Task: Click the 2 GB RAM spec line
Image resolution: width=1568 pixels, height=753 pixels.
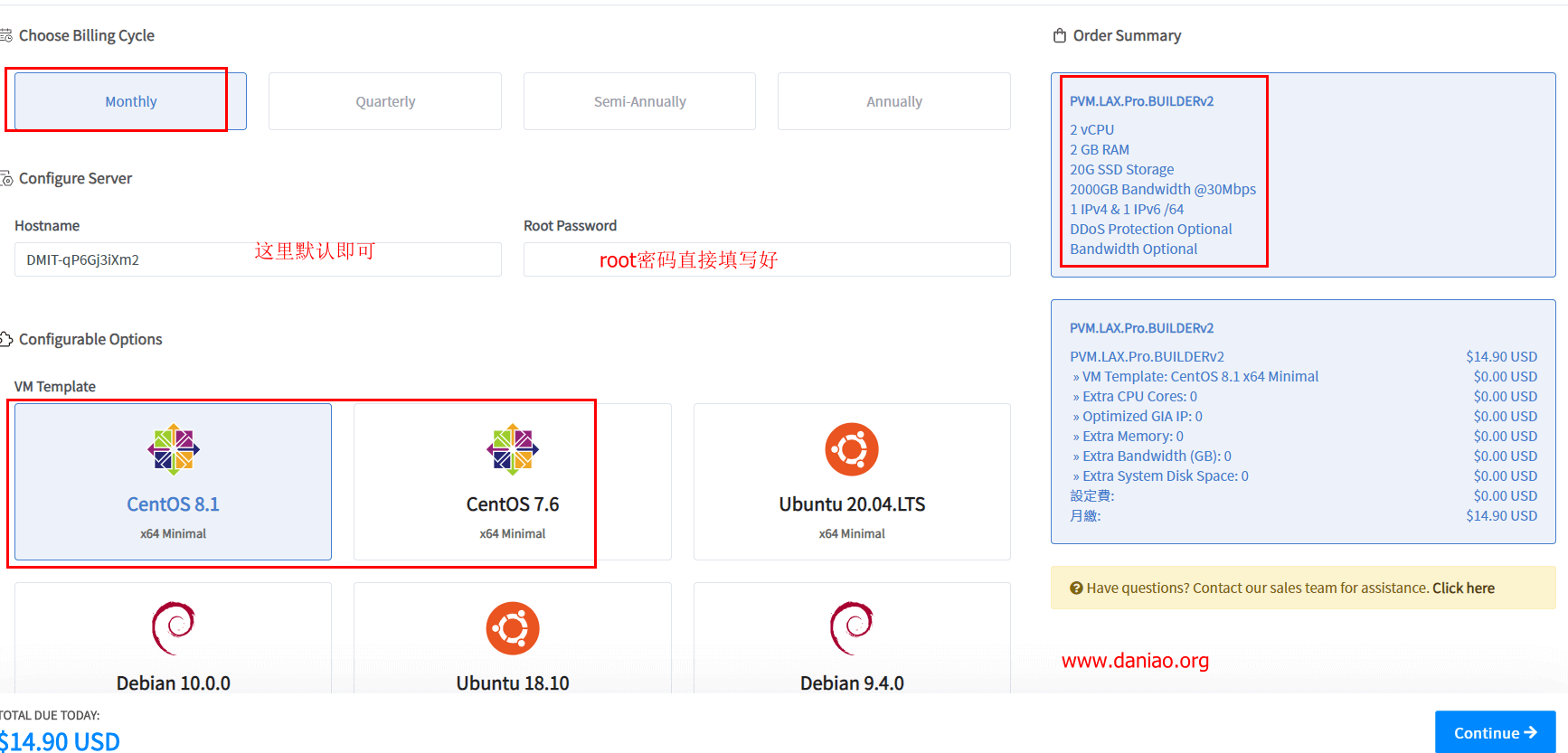Action: point(1100,149)
